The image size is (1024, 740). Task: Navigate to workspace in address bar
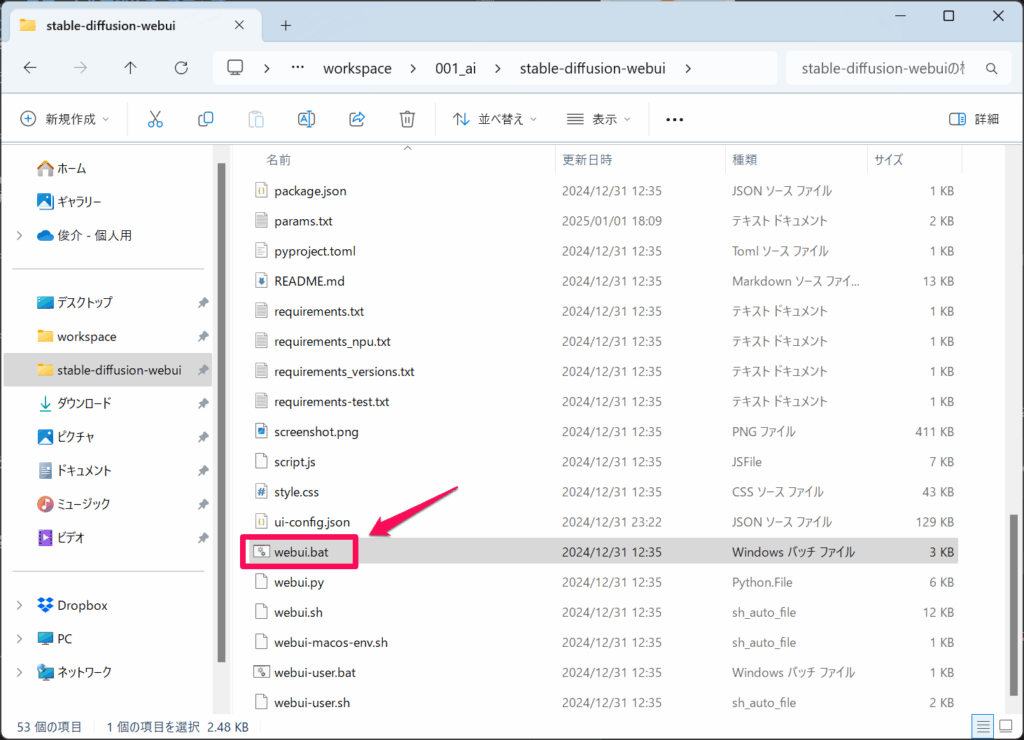pyautogui.click(x=357, y=68)
